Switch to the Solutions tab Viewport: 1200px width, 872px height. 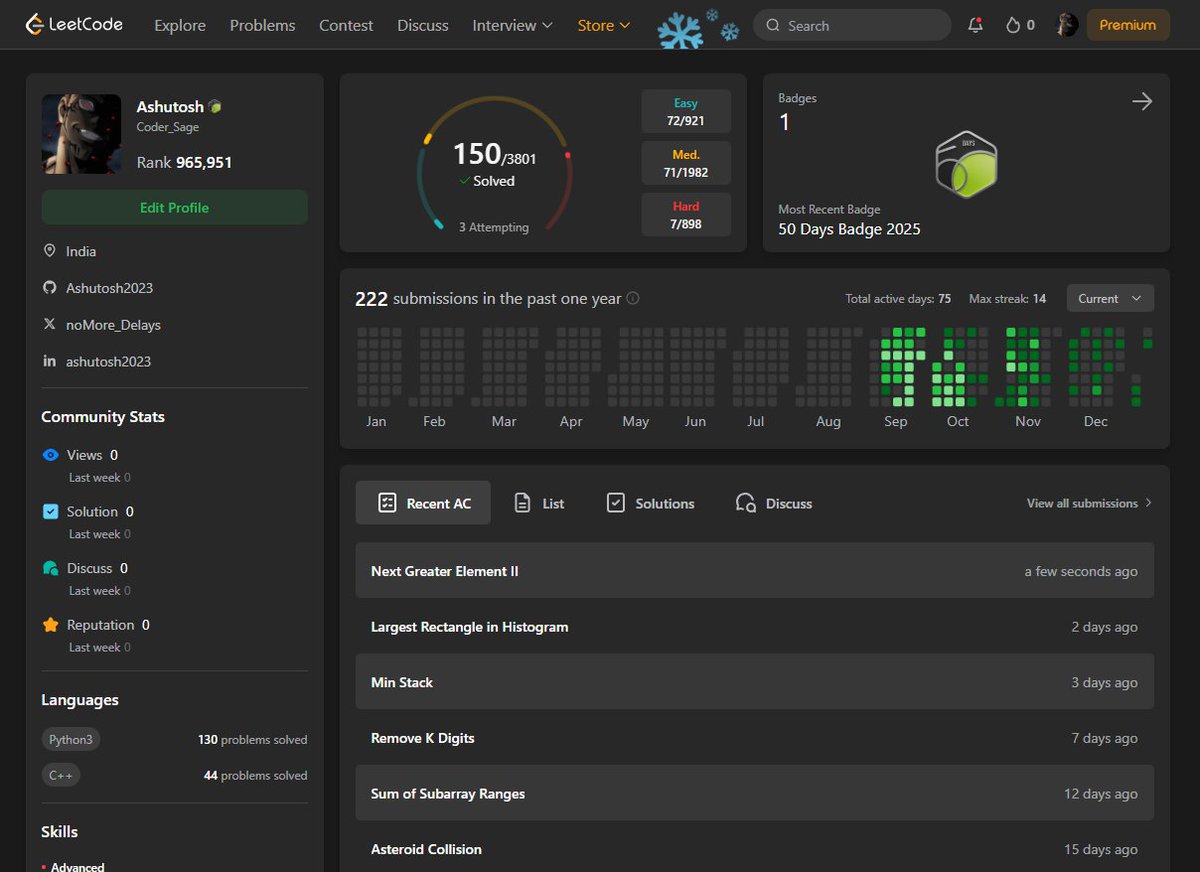pyautogui.click(x=650, y=503)
